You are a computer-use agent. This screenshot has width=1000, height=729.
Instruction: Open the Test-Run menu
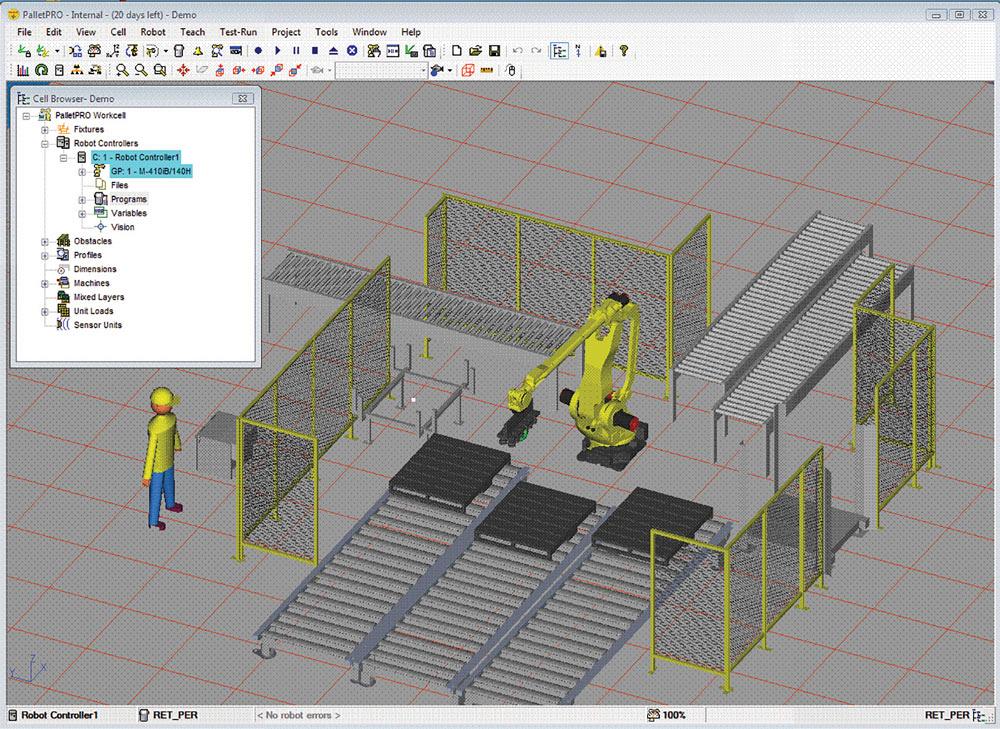(x=237, y=32)
